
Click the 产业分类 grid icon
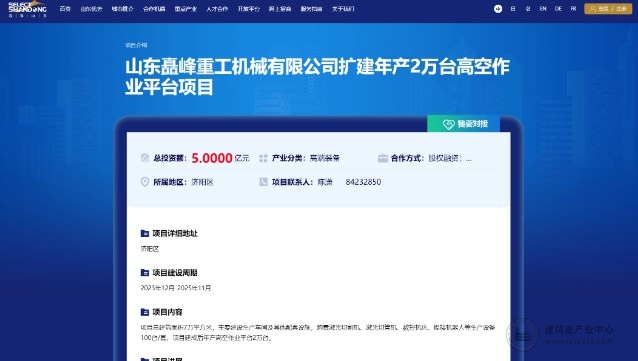point(263,158)
